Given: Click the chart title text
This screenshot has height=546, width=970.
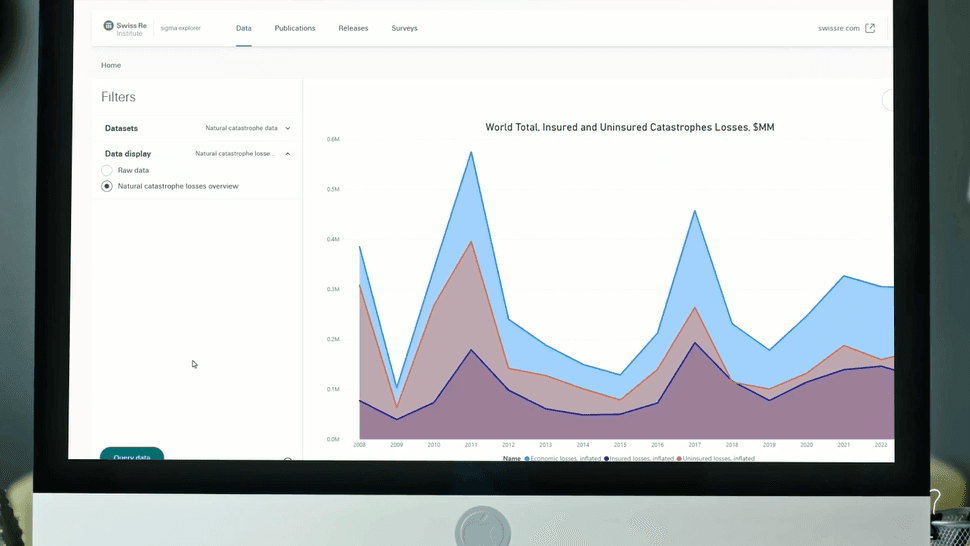Looking at the screenshot, I should (x=629, y=128).
